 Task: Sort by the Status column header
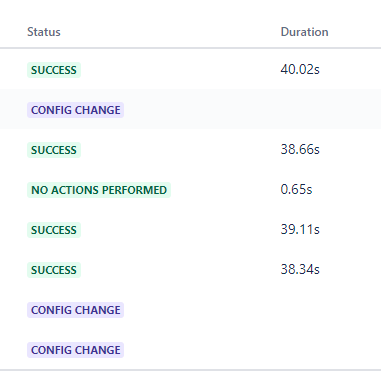(x=44, y=32)
